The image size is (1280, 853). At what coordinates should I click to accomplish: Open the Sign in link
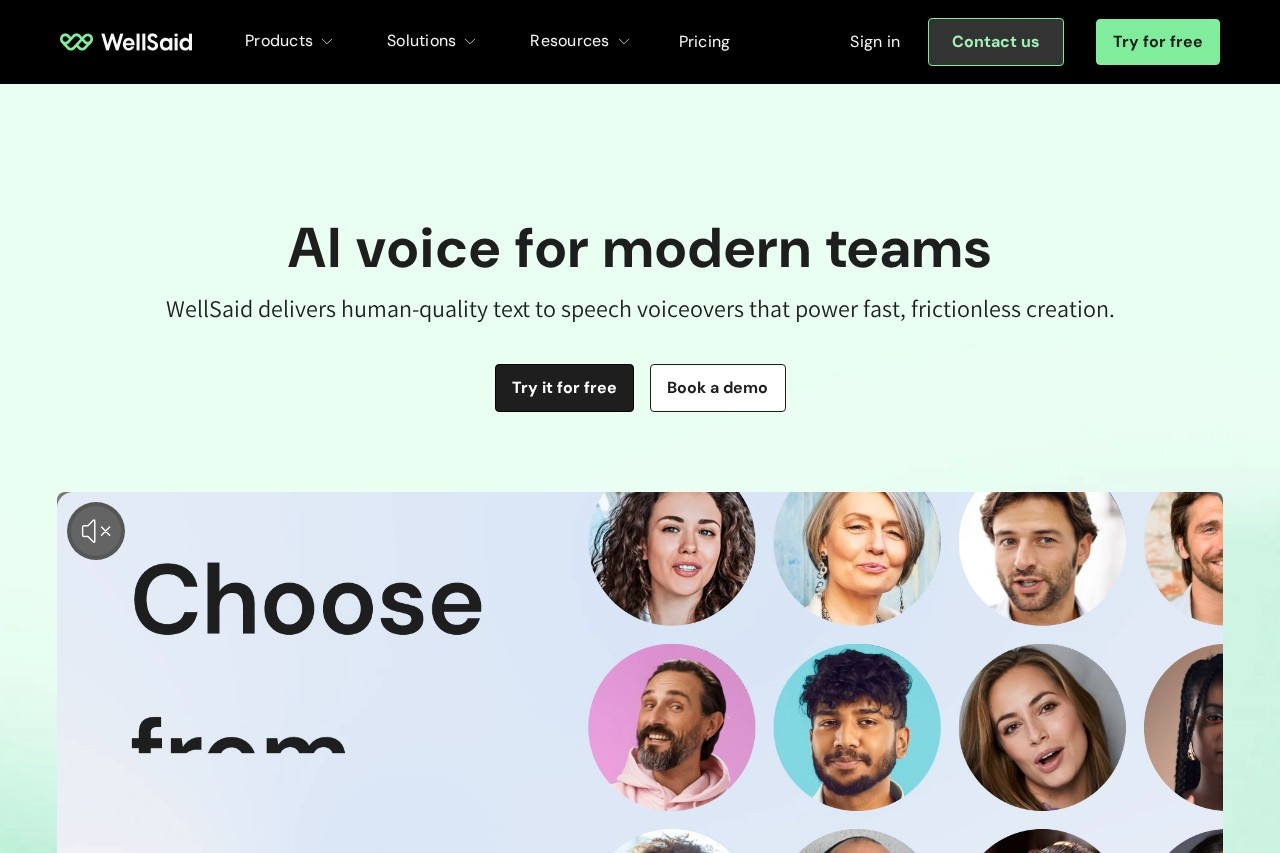[x=875, y=42]
